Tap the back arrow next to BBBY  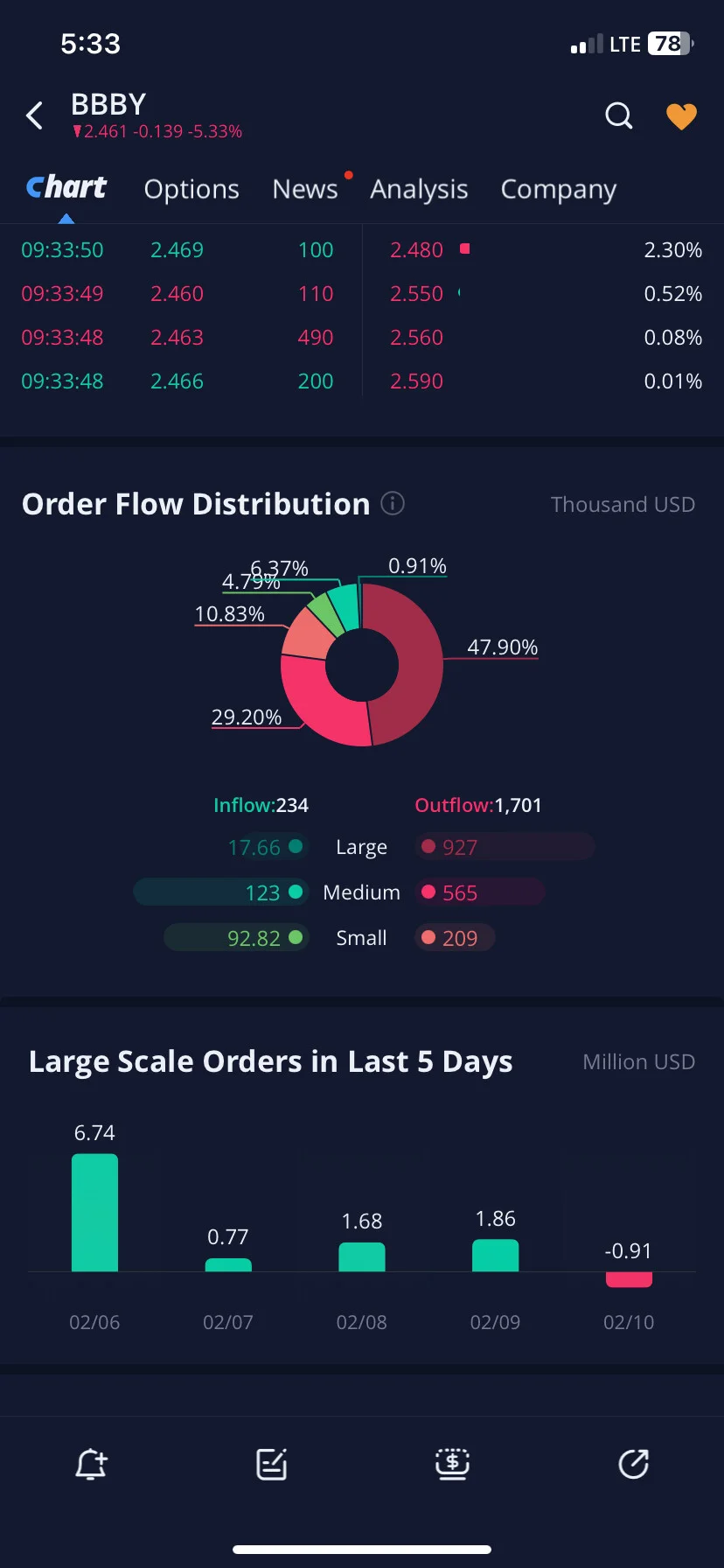(34, 115)
